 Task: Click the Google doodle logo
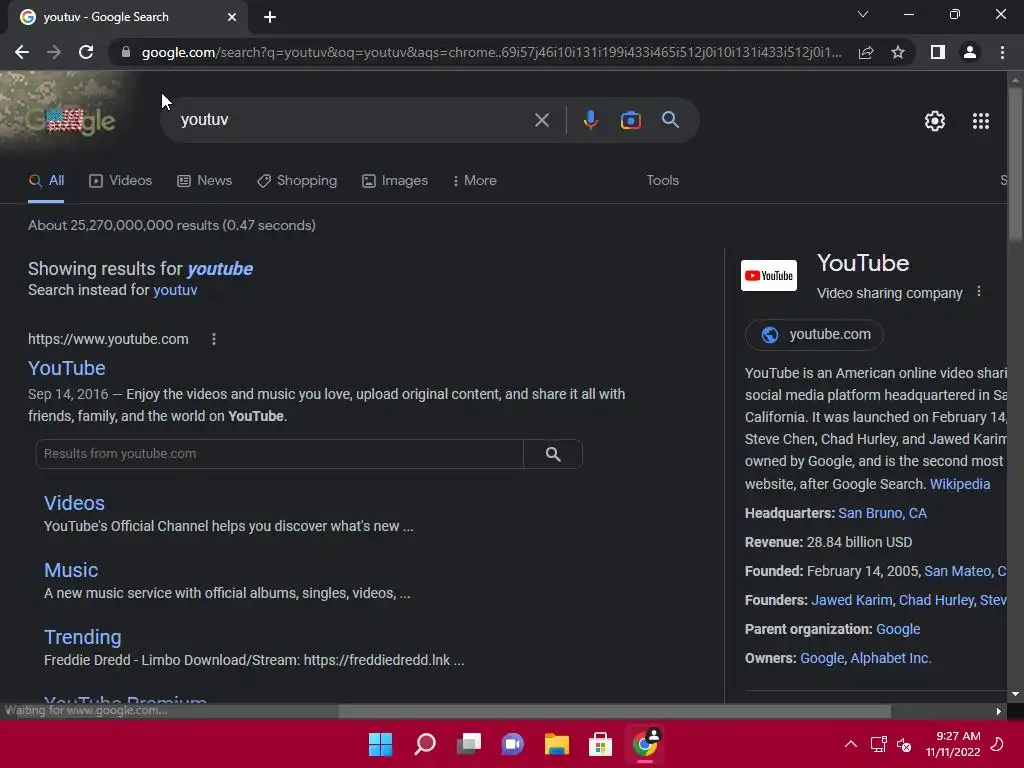click(71, 120)
